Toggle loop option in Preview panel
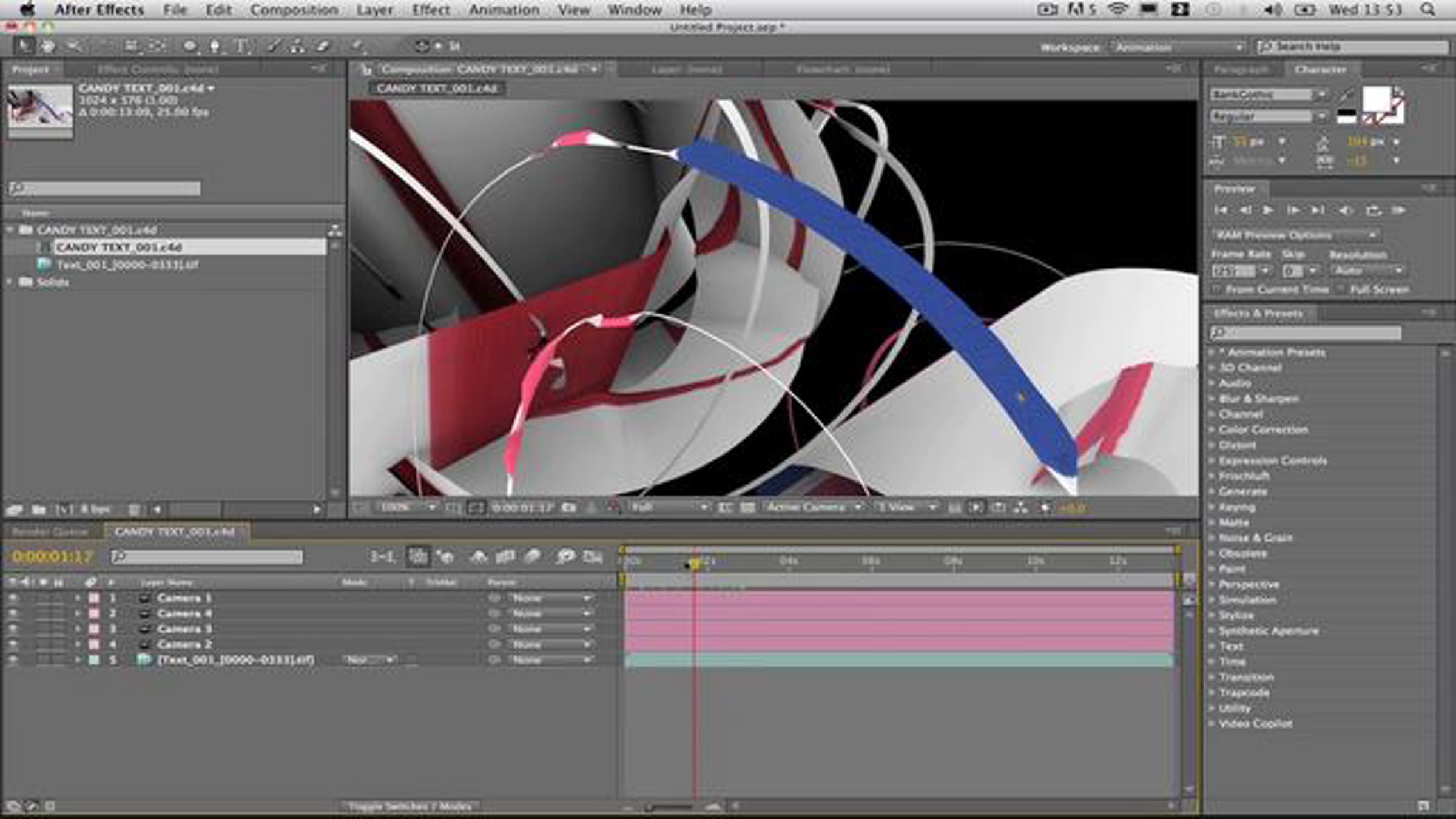1456x819 pixels. click(x=1373, y=211)
